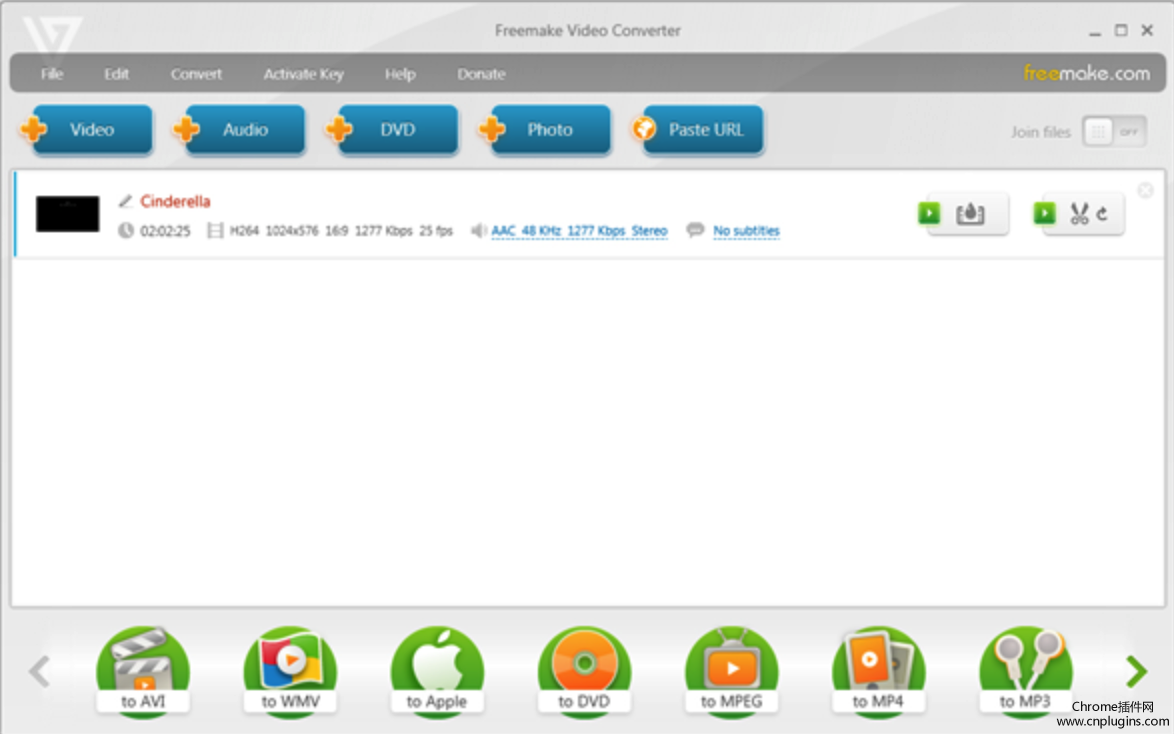Add audio using the Audio button
Viewport: 1174px width, 734px height.
coord(240,130)
